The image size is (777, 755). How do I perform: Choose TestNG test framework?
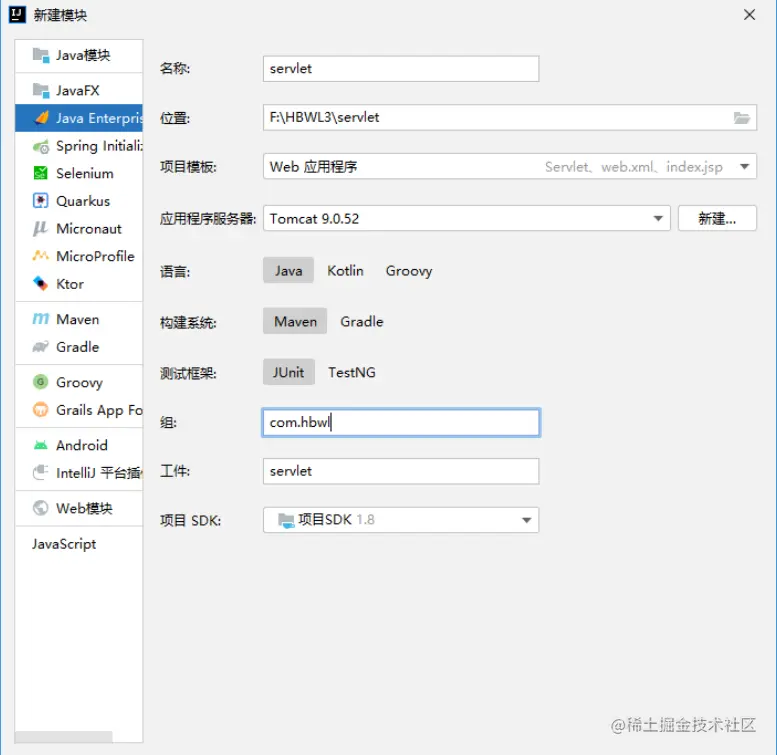point(352,372)
